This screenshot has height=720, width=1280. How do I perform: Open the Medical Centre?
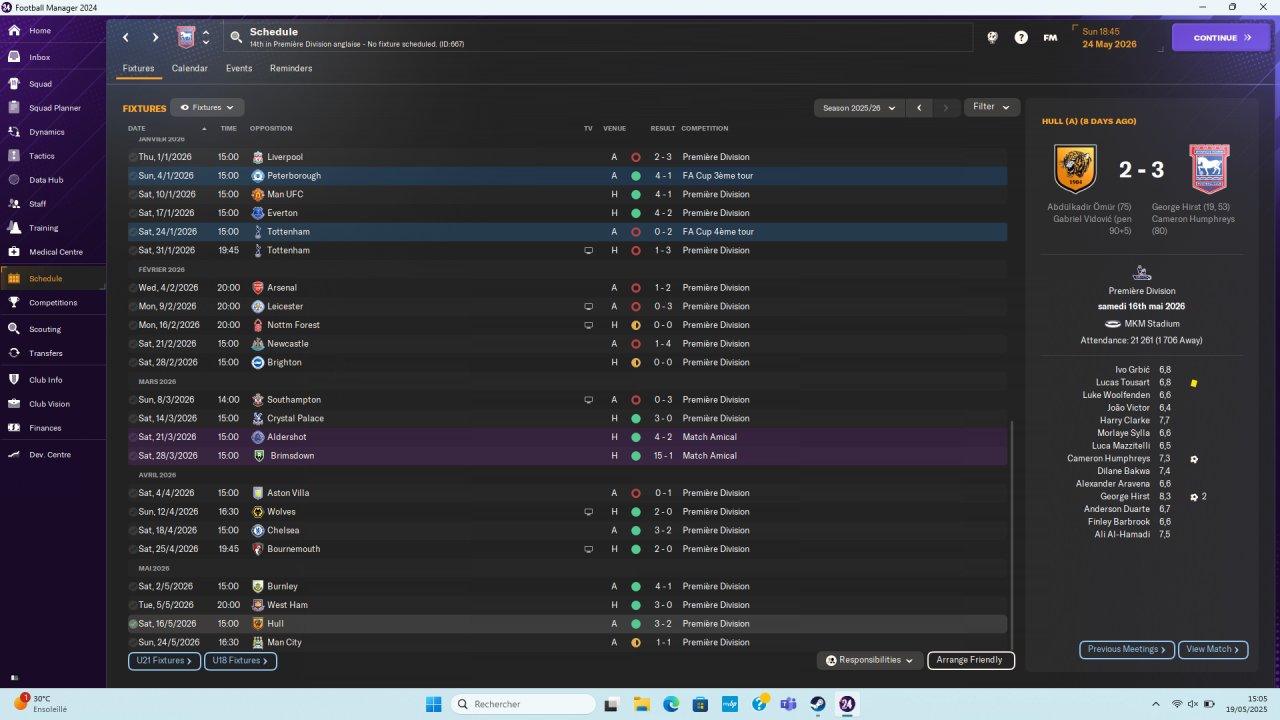[55, 252]
